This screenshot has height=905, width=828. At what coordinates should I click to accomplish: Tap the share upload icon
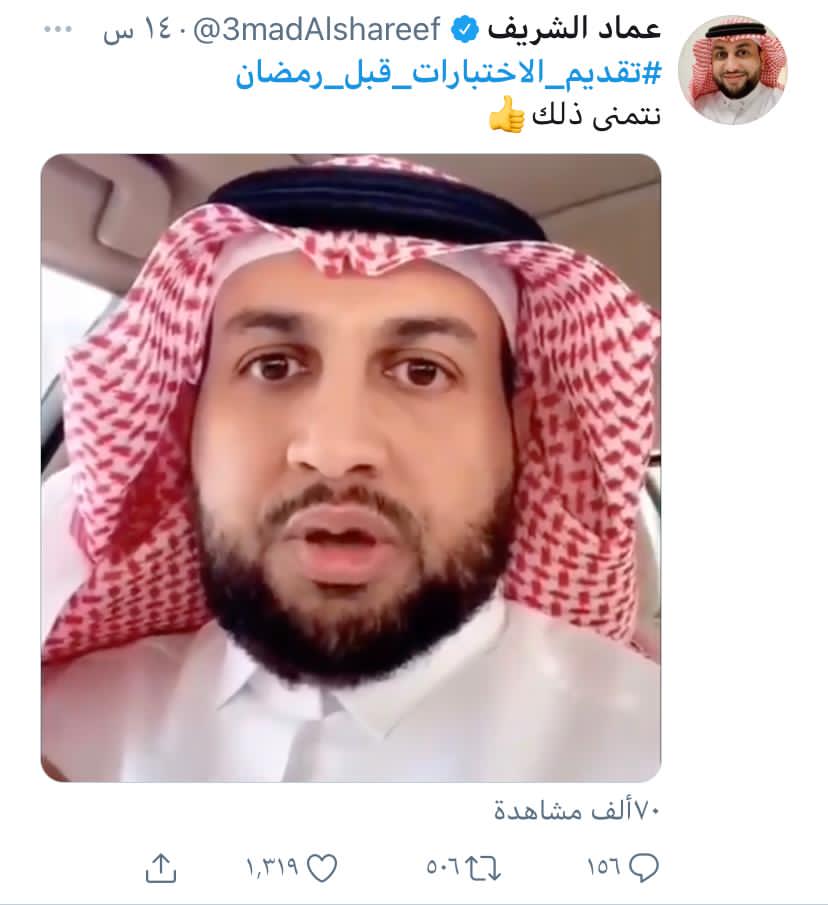coord(160,867)
